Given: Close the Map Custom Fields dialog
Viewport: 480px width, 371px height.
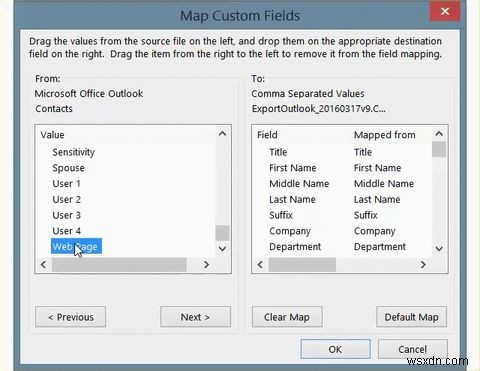Looking at the screenshot, I should (x=445, y=11).
